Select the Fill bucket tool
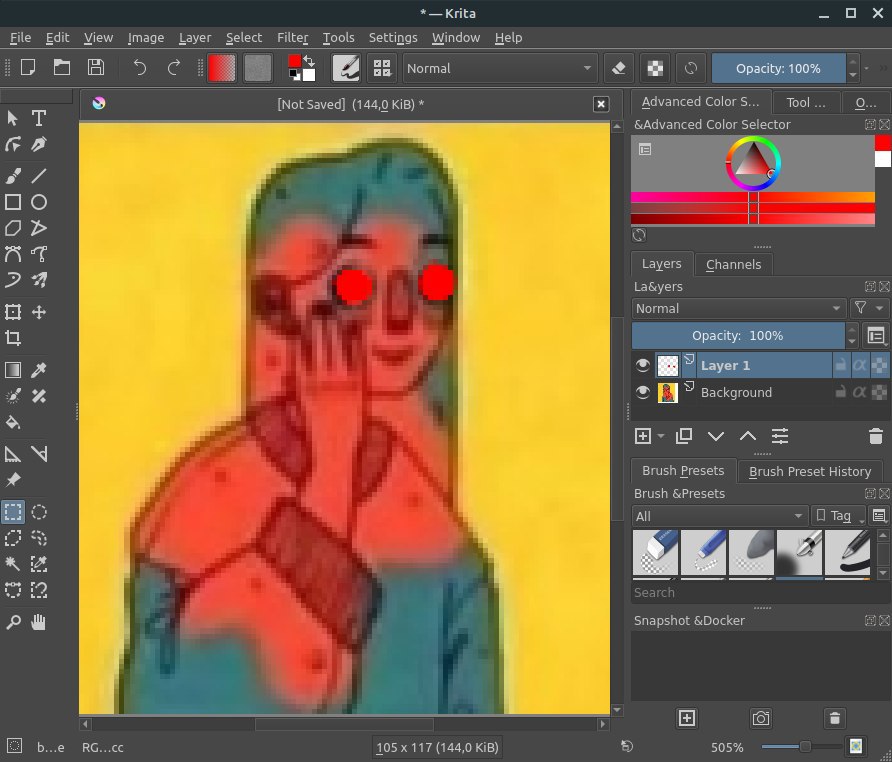 point(13,422)
